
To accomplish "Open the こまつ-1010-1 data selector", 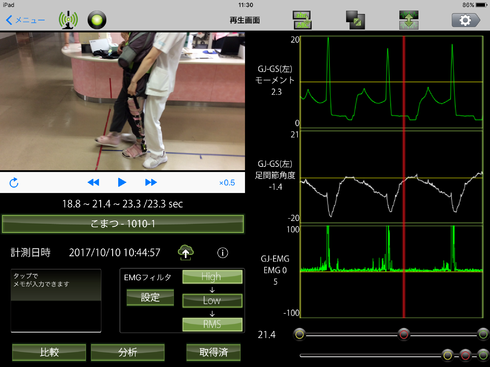I will [x=123, y=224].
